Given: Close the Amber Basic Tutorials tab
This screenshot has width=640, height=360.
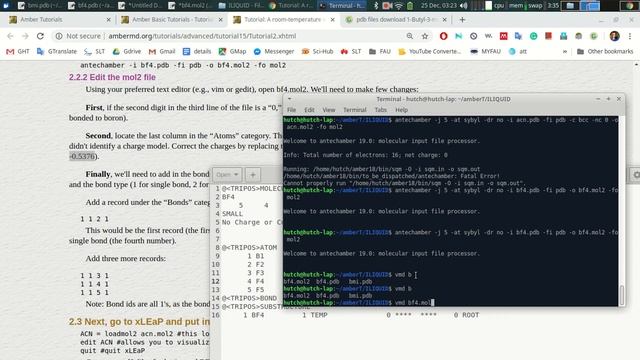Looking at the screenshot, I should 220,20.
